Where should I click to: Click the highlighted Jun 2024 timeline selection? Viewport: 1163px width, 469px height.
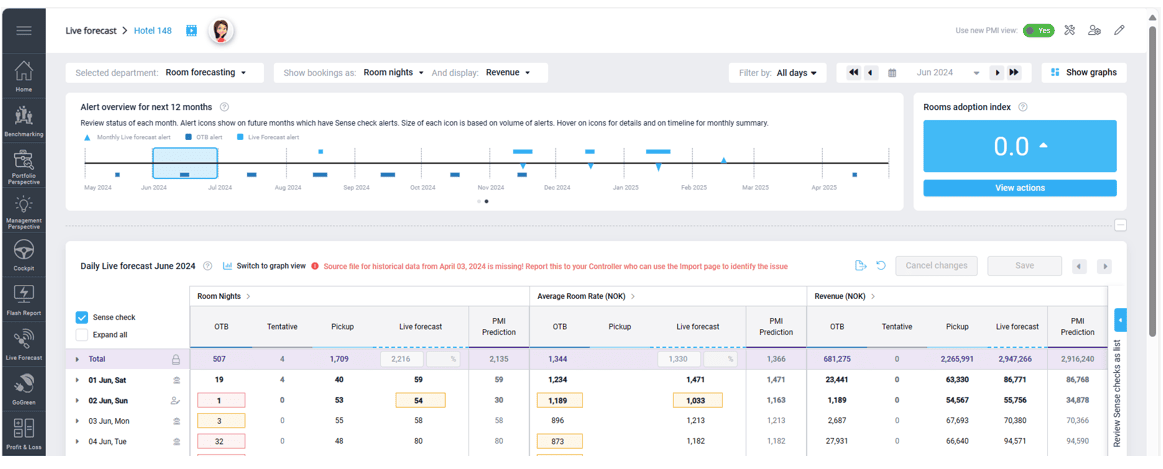pos(185,163)
